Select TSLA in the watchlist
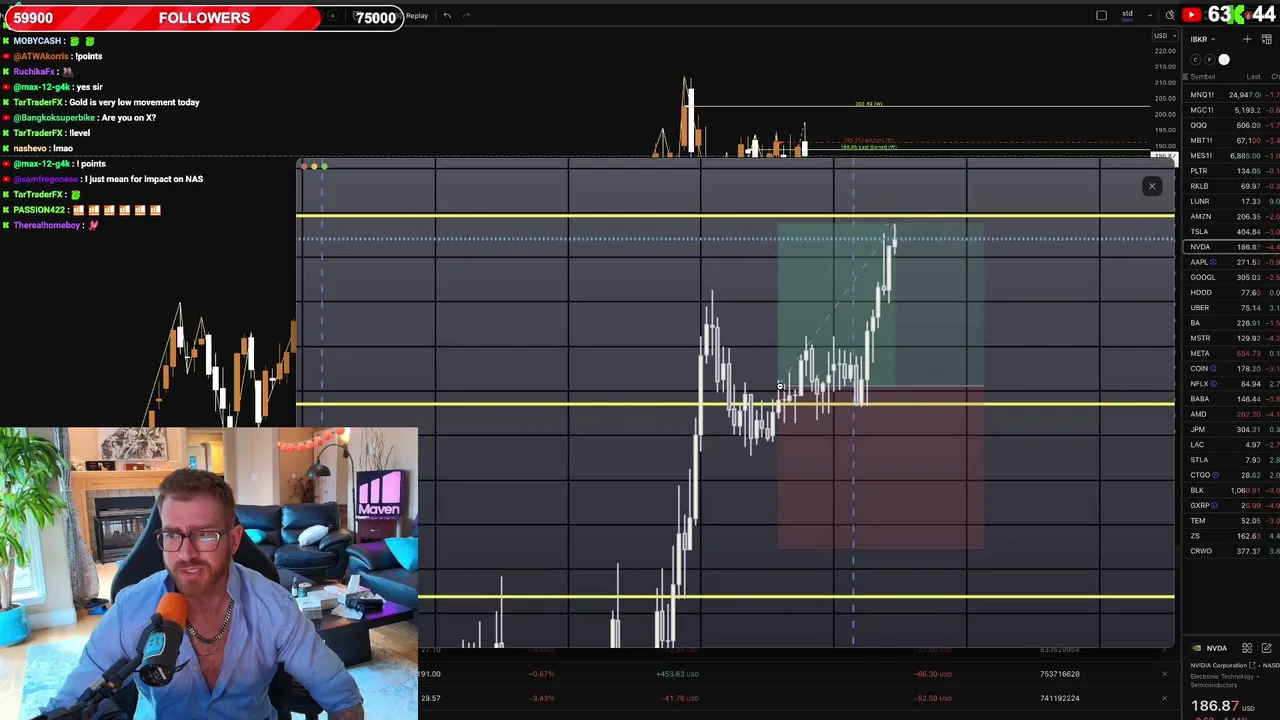Viewport: 1280px width, 720px height. point(1232,232)
